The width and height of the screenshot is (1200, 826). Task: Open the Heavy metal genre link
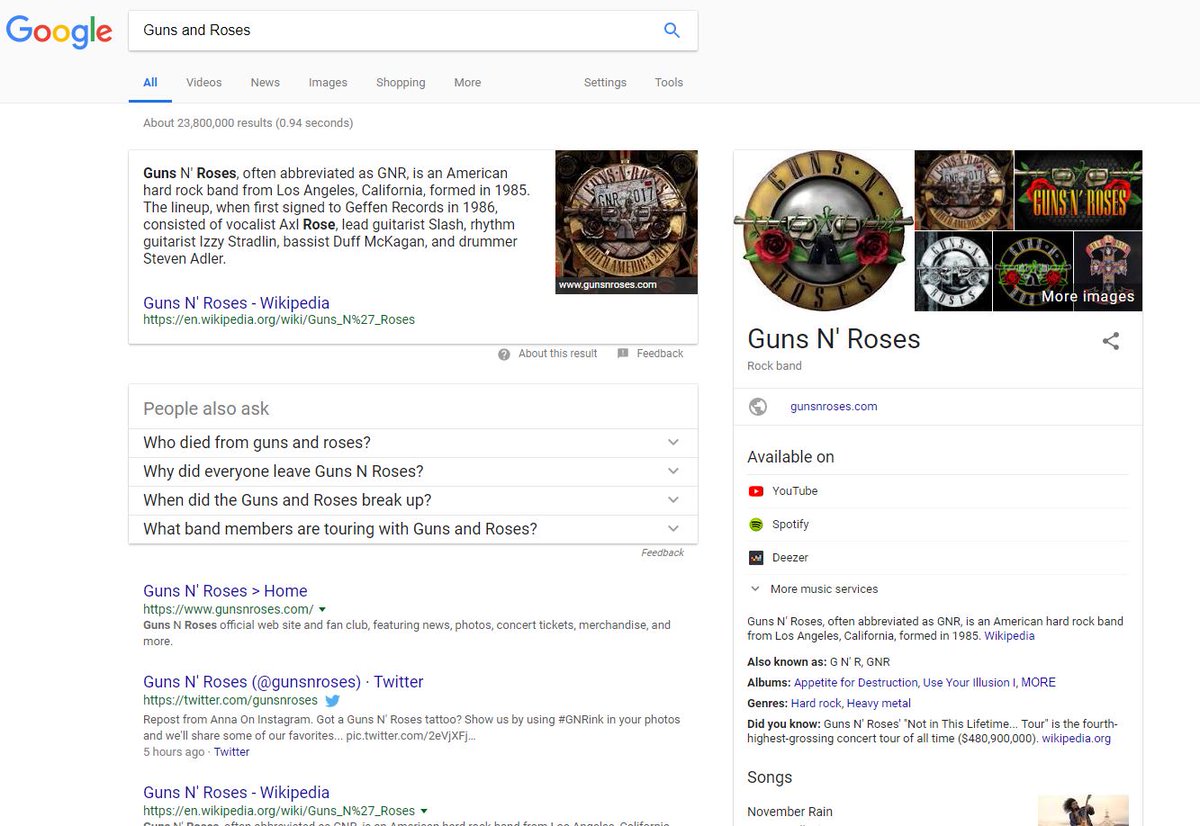point(880,703)
